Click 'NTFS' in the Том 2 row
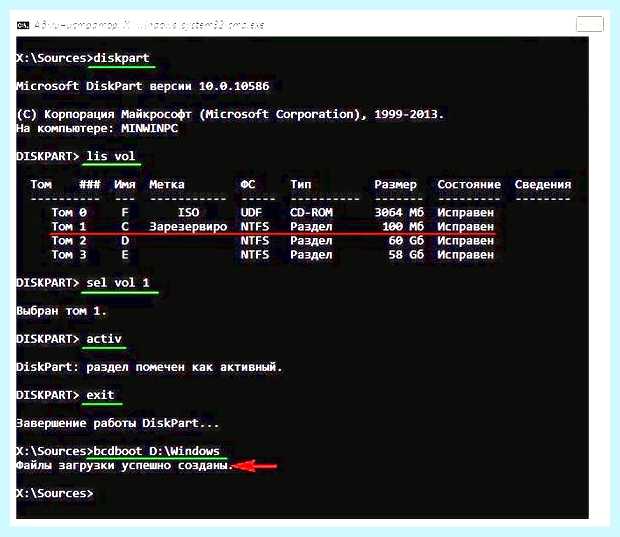The width and height of the screenshot is (620, 537). [x=255, y=241]
